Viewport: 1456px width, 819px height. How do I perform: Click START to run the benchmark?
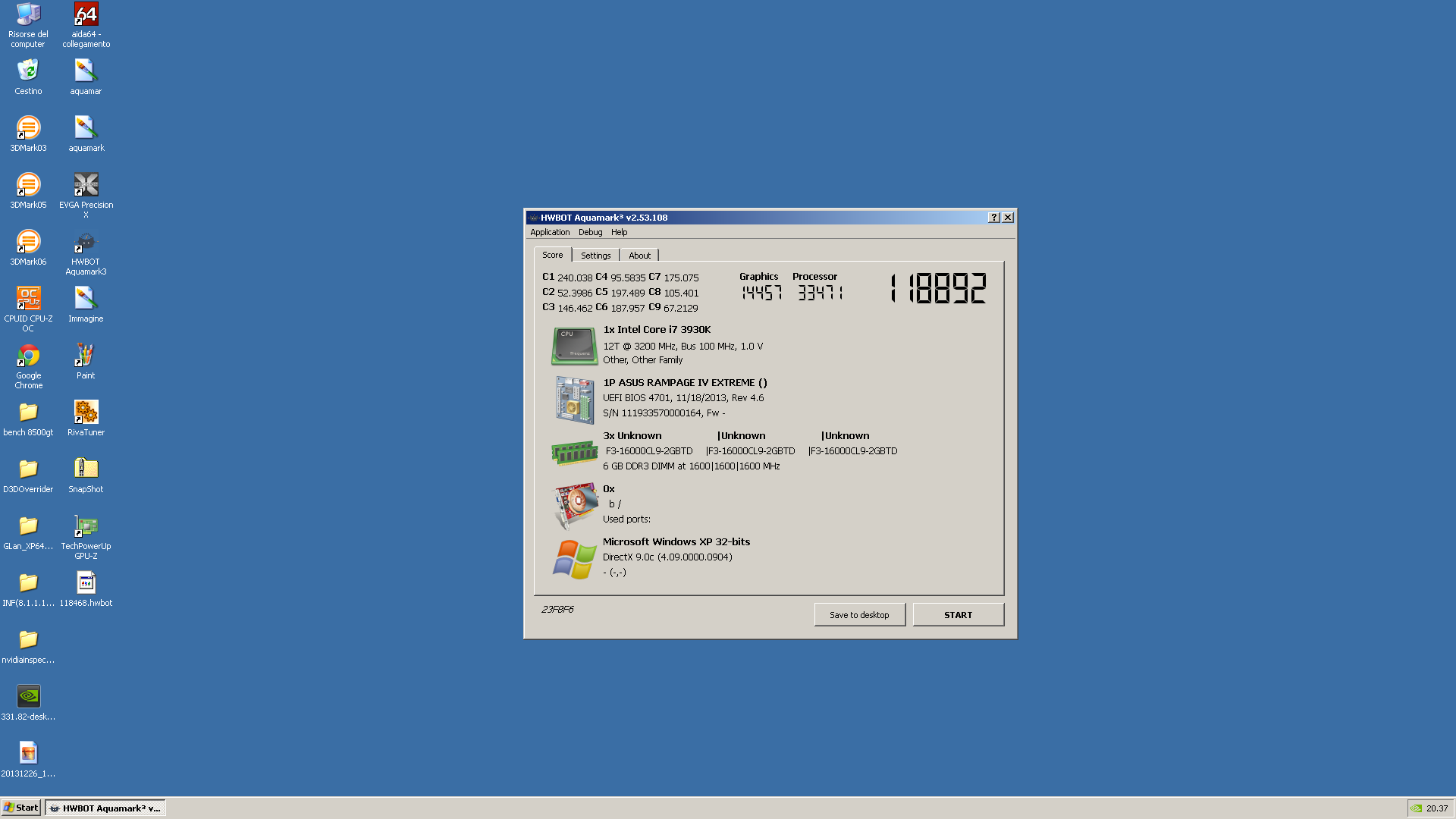[958, 614]
